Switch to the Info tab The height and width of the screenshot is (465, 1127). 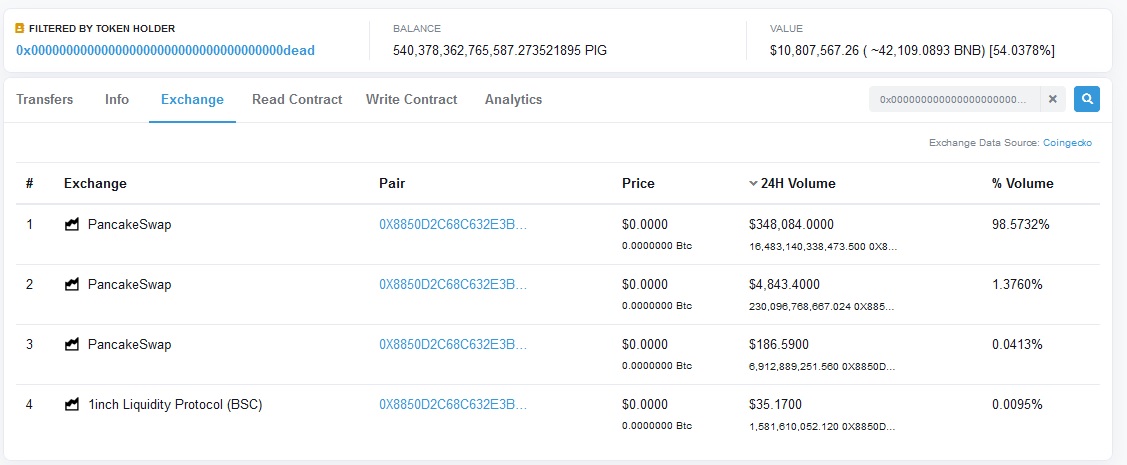coord(117,100)
